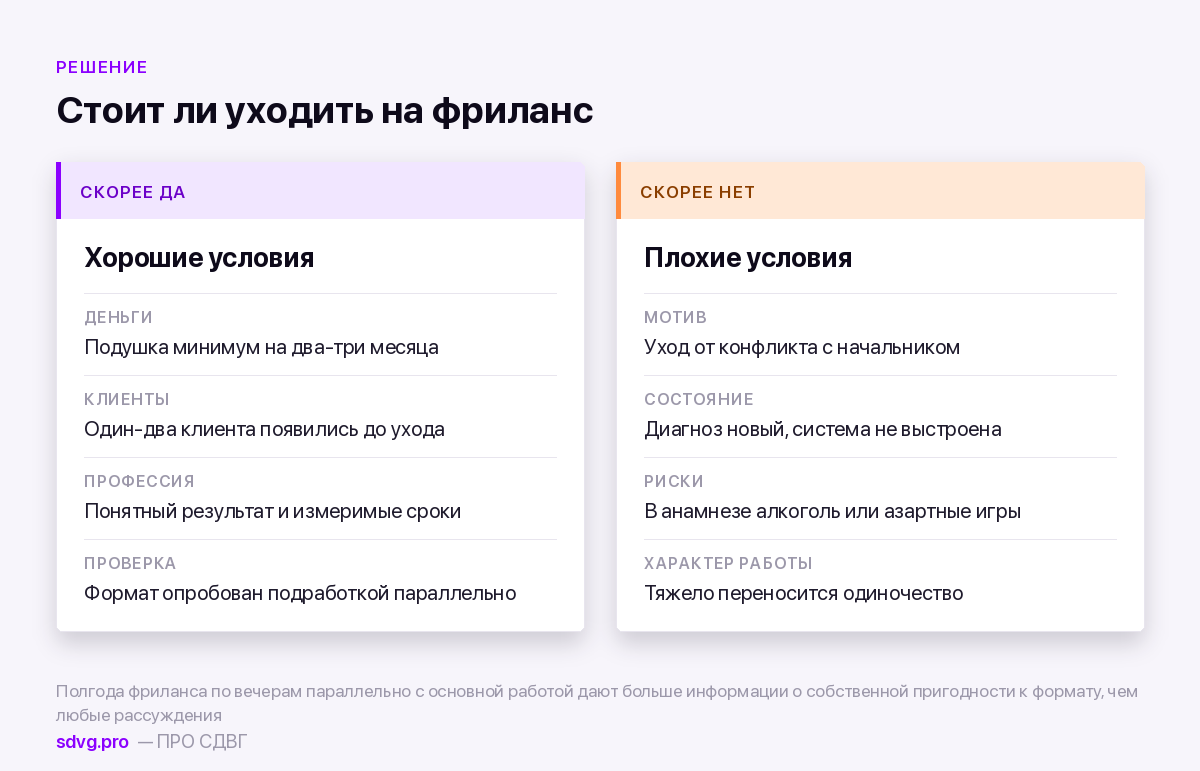Image resolution: width=1200 pixels, height=771 pixels.
Task: Click the 'КЛИЕНТЫ' row label
Action: click(127, 399)
